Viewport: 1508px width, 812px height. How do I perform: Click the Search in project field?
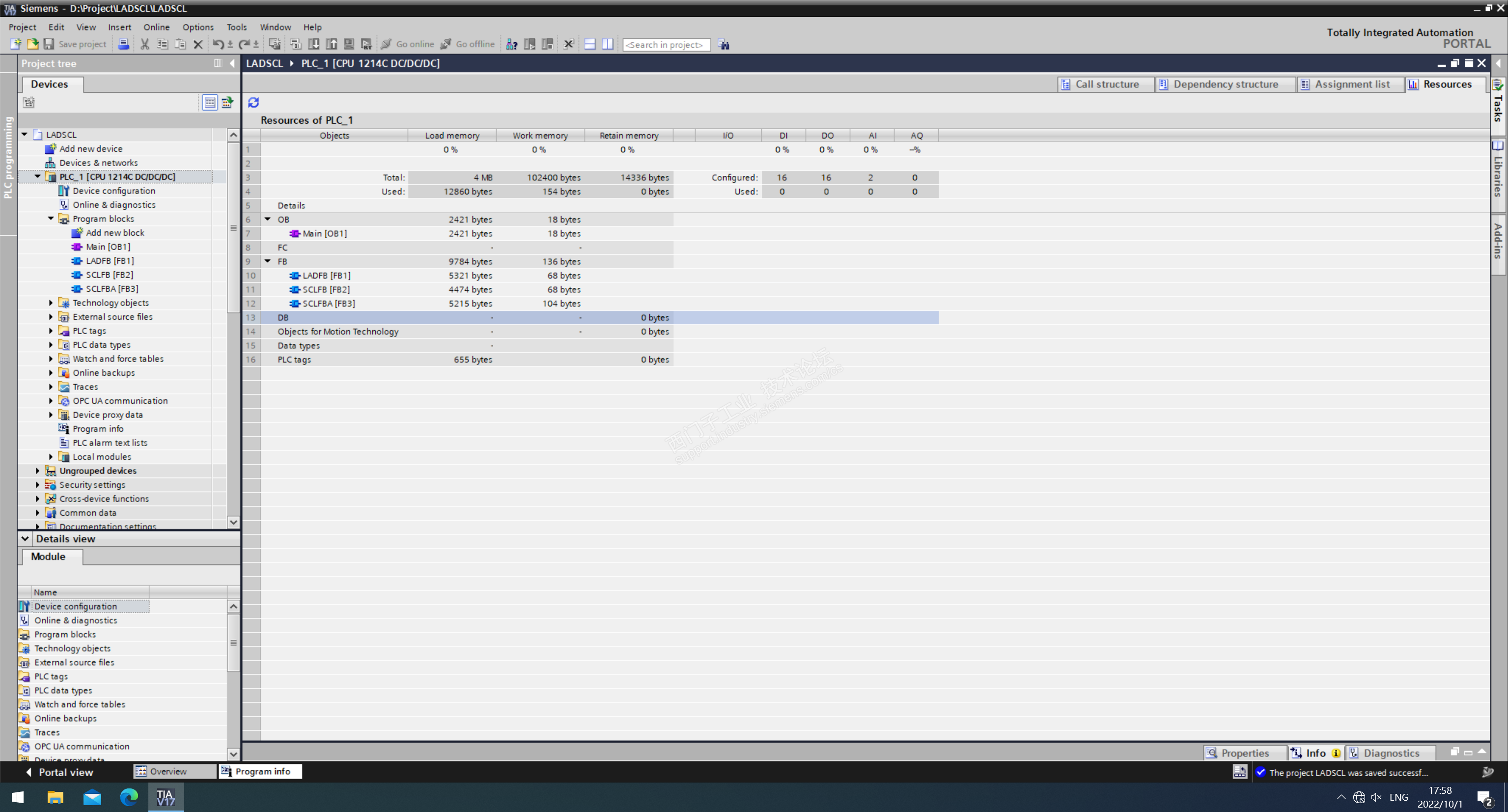point(666,45)
